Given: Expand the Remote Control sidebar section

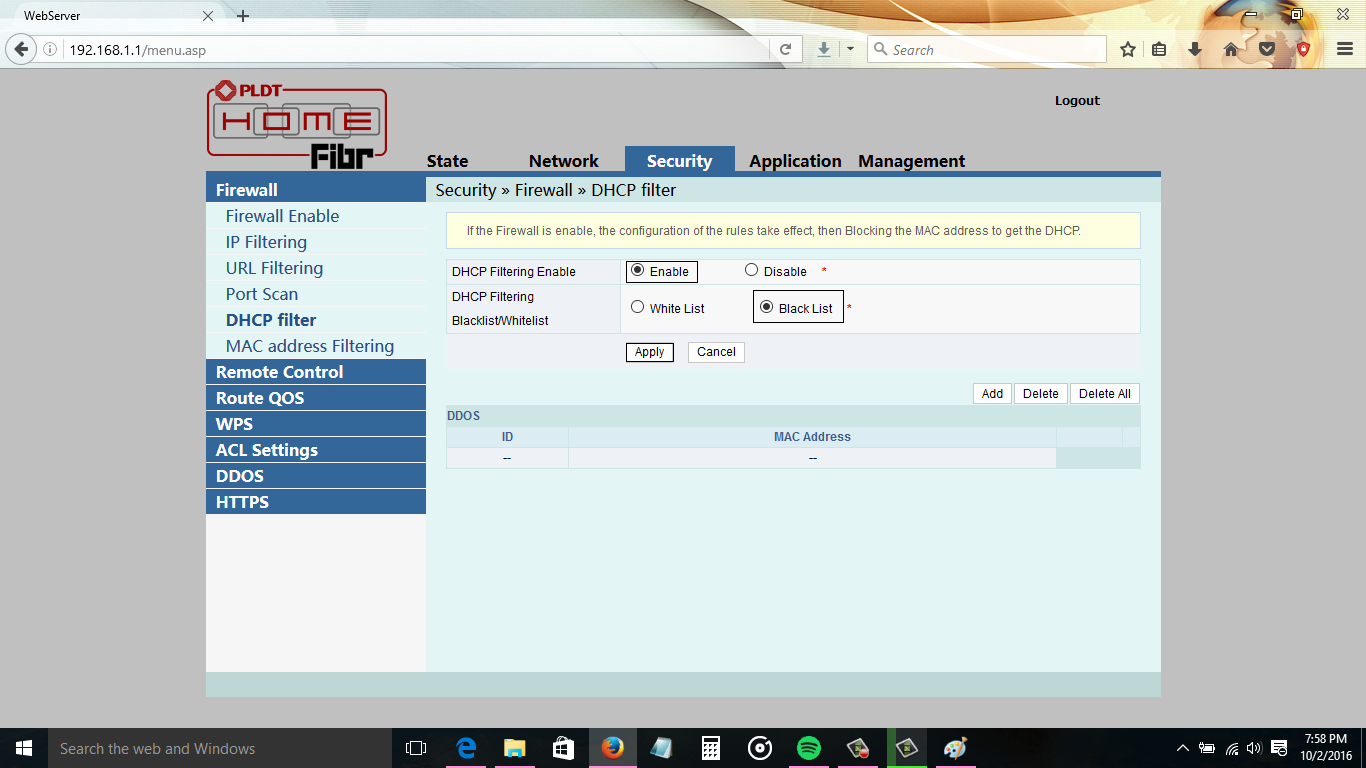Looking at the screenshot, I should click(x=278, y=371).
